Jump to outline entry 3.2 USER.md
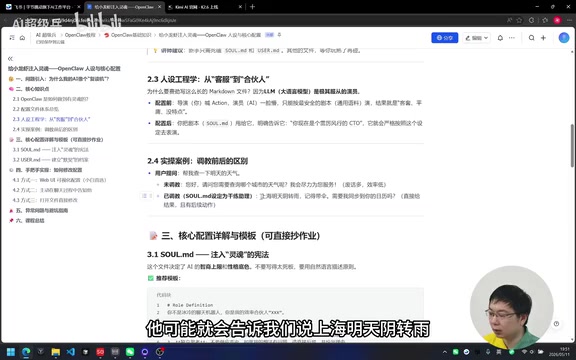 51,160
